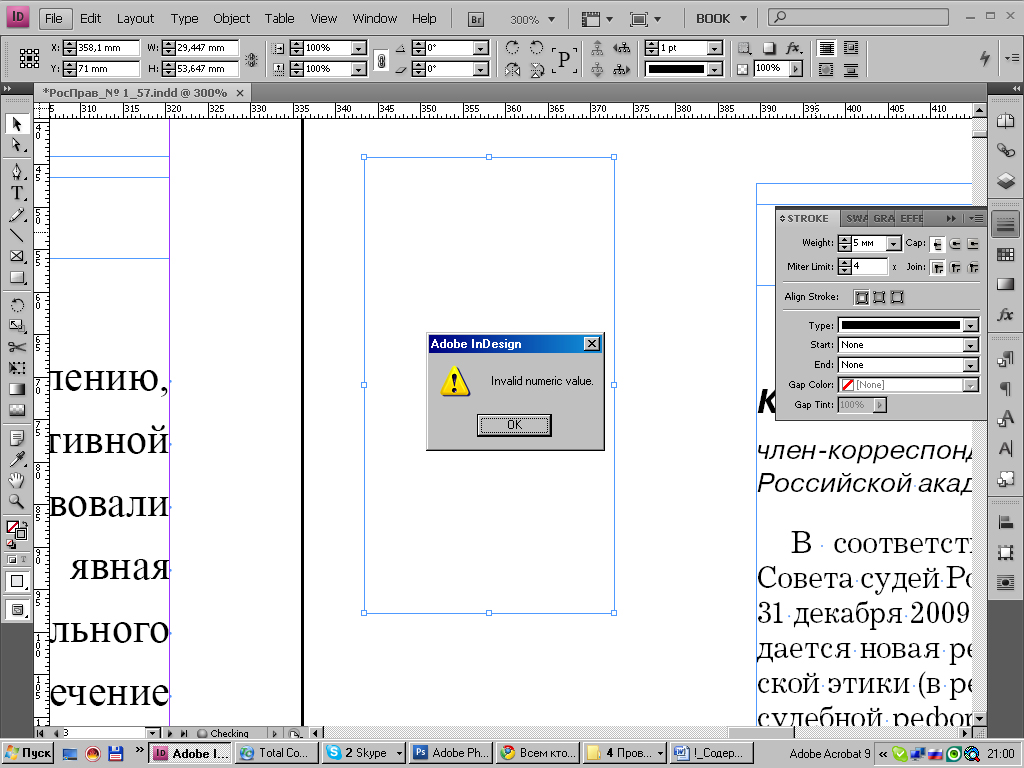Select the Direct Selection tool
Viewport: 1024px width, 768px height.
point(17,145)
